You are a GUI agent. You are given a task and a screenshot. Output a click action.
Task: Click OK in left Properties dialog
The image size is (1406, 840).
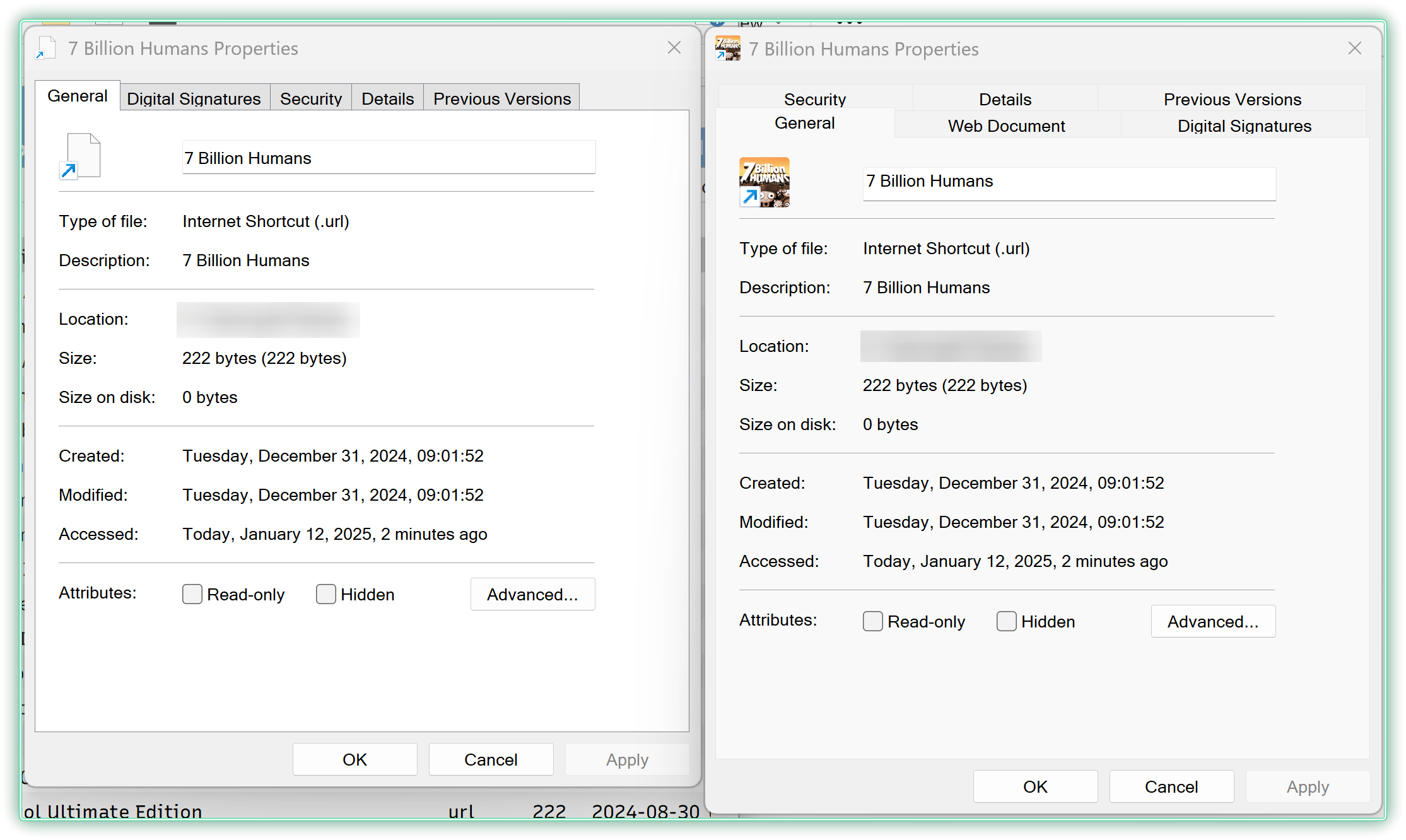355,759
